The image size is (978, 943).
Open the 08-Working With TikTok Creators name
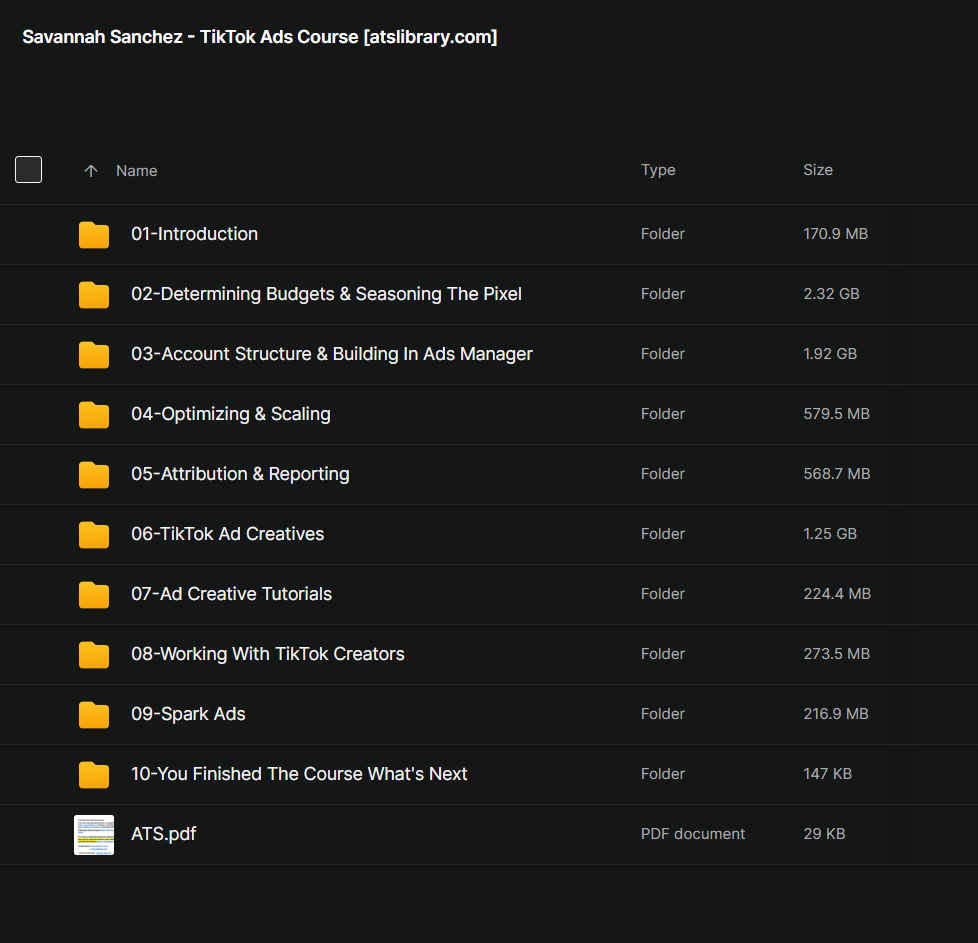268,654
